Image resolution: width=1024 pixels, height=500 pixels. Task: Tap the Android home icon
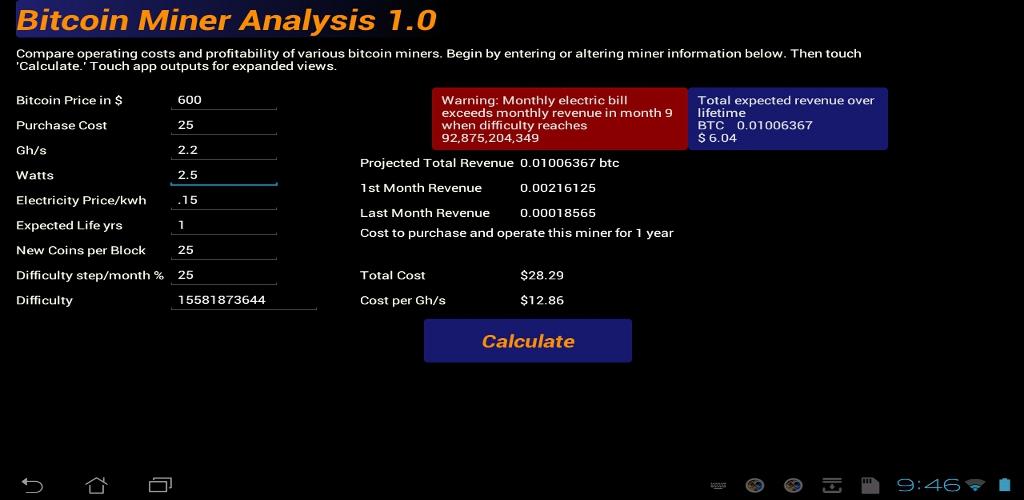[97, 484]
